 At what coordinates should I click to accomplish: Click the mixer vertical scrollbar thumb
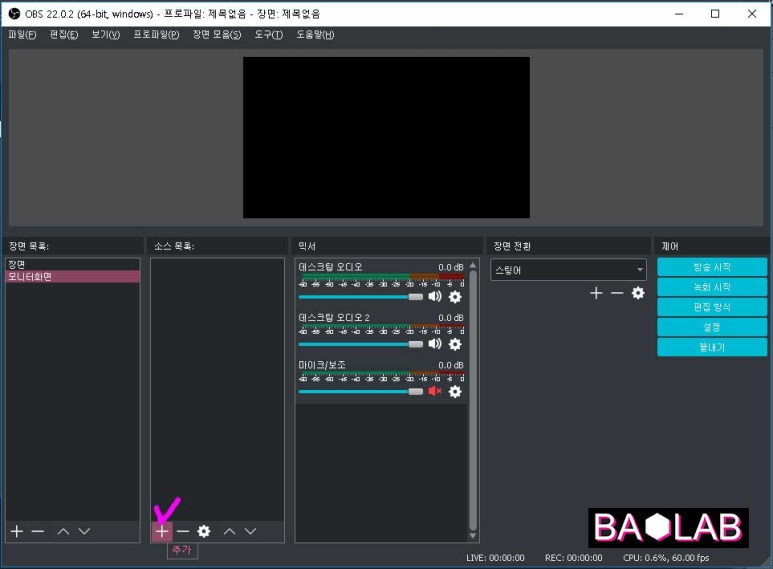[x=473, y=400]
